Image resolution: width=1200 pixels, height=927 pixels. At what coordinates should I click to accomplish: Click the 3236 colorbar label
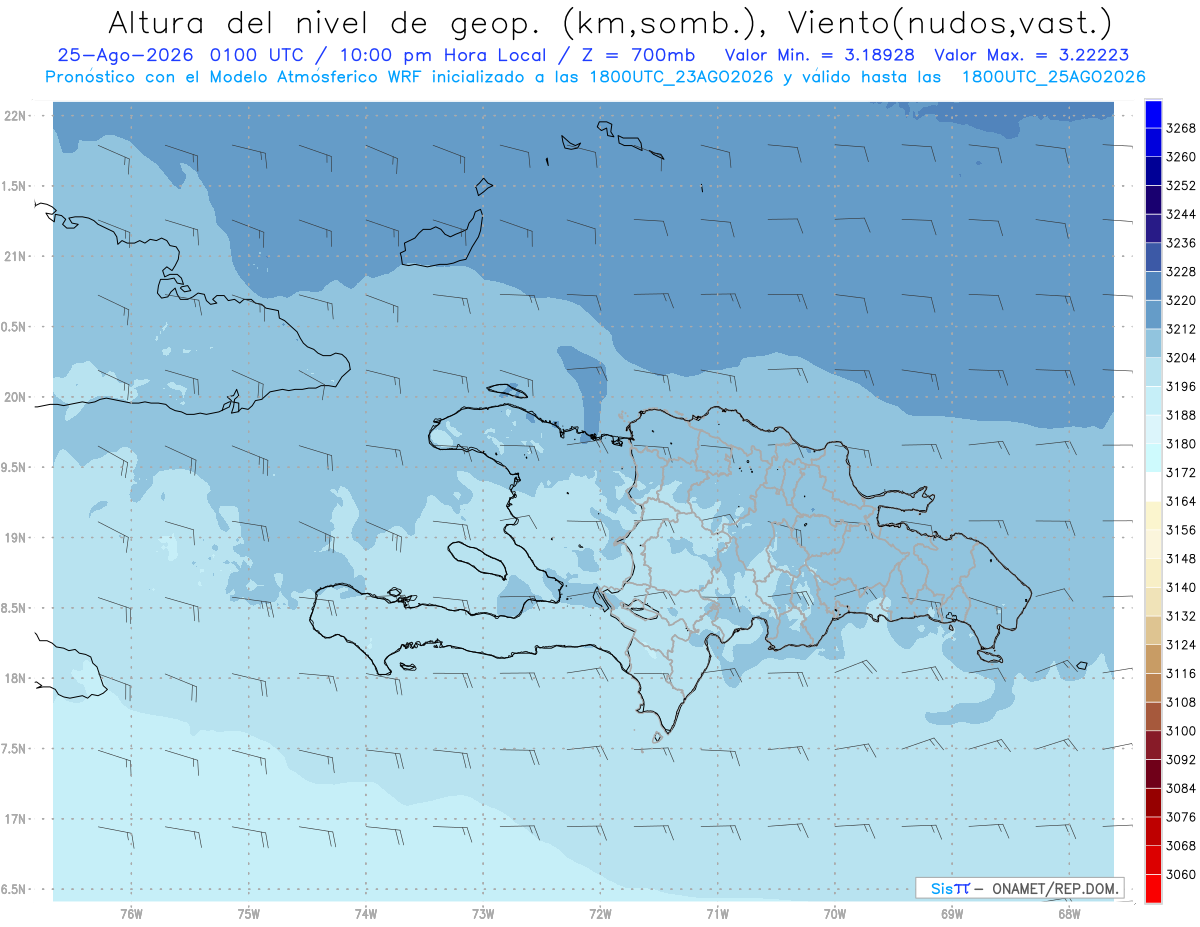point(1181,243)
